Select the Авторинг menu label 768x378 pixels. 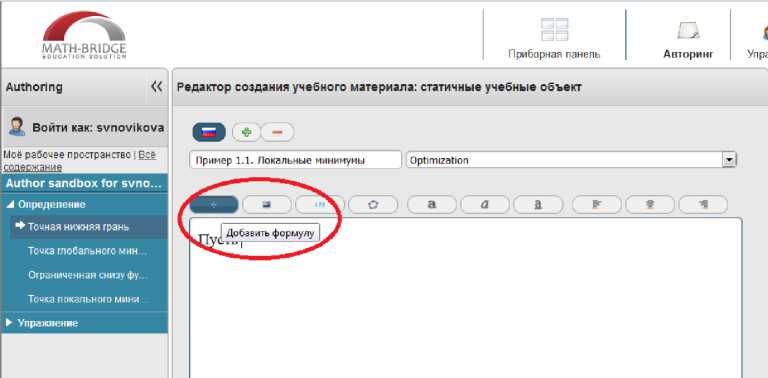tap(688, 54)
